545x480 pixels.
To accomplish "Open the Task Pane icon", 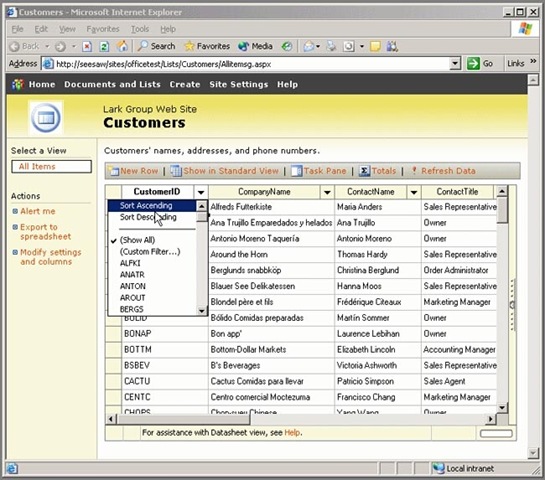I will (296, 171).
